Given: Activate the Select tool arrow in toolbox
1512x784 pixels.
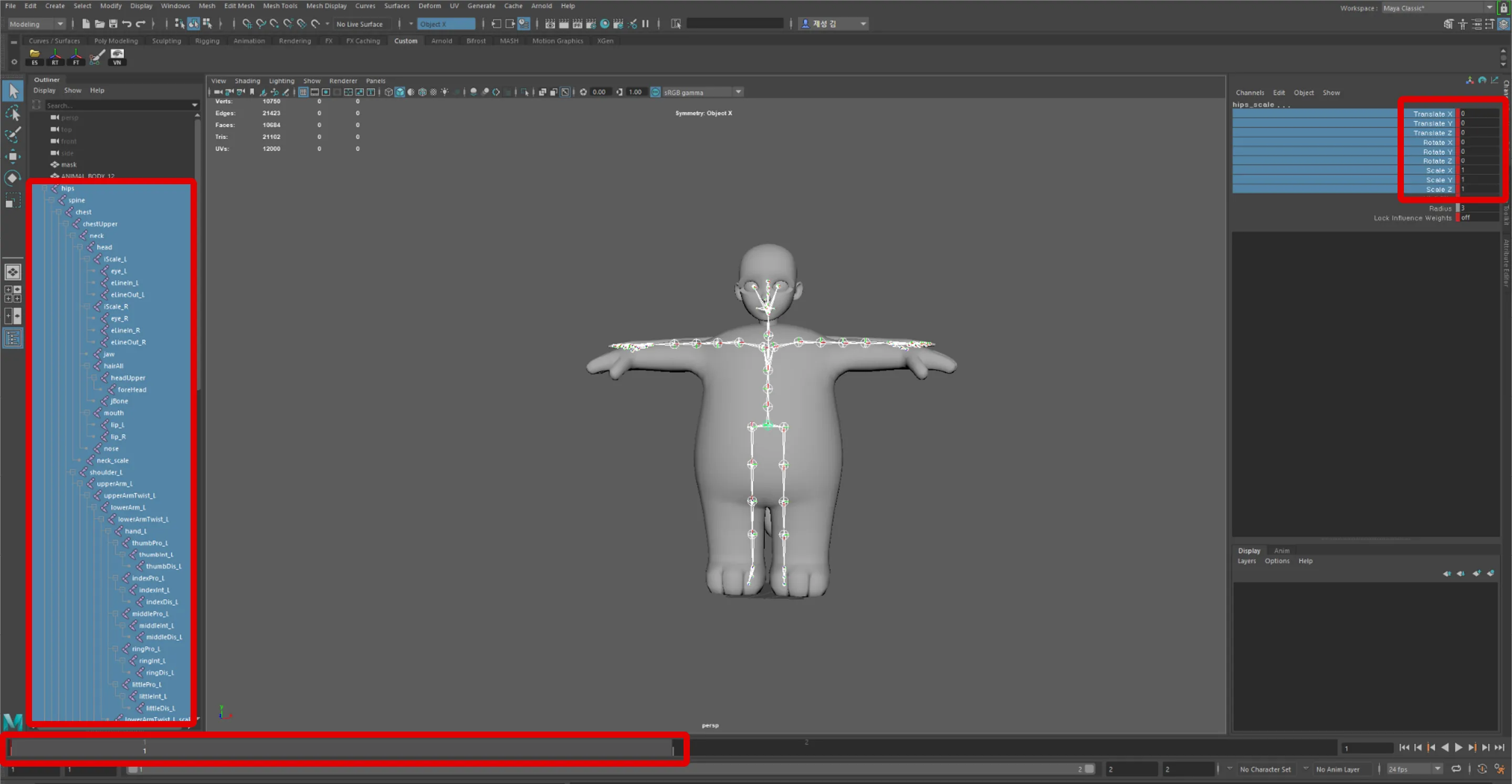Looking at the screenshot, I should tap(13, 91).
